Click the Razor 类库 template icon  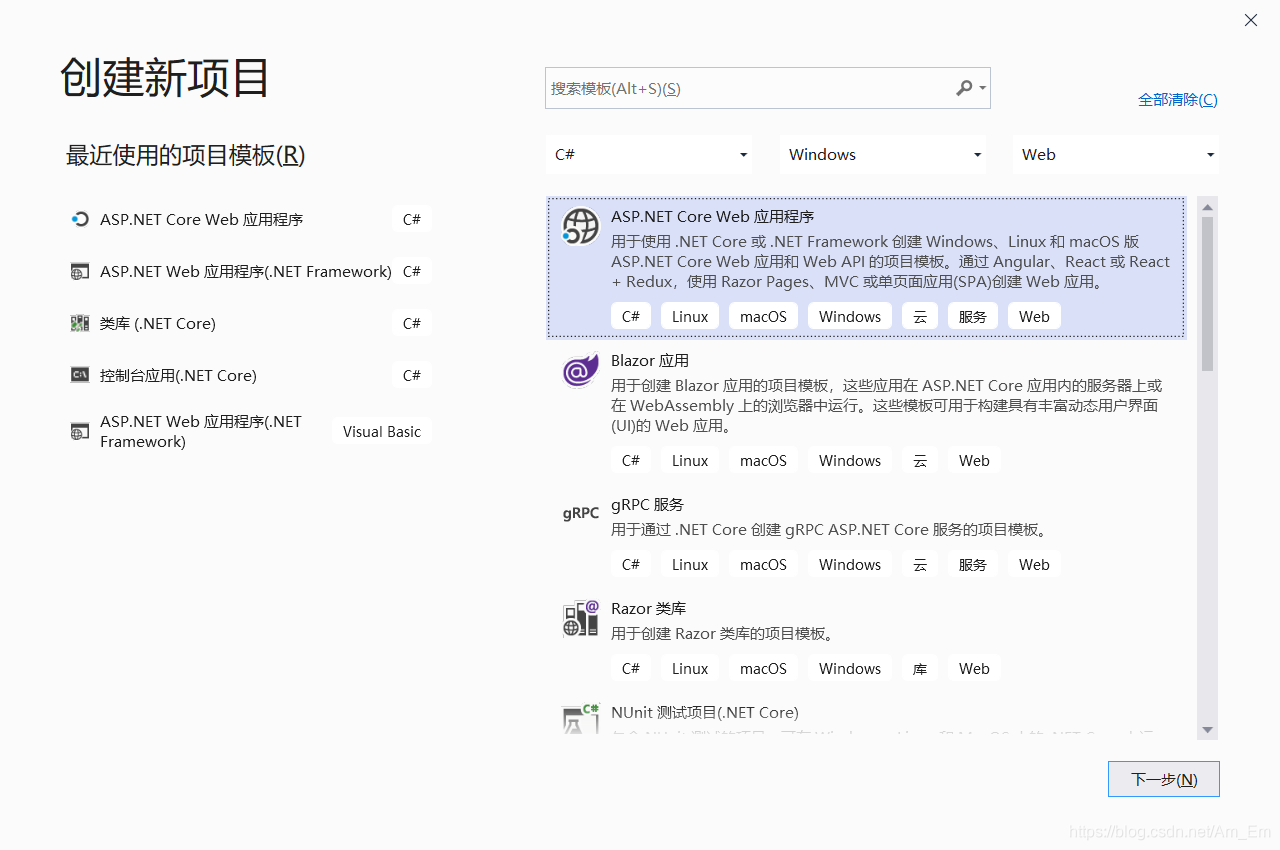click(580, 617)
